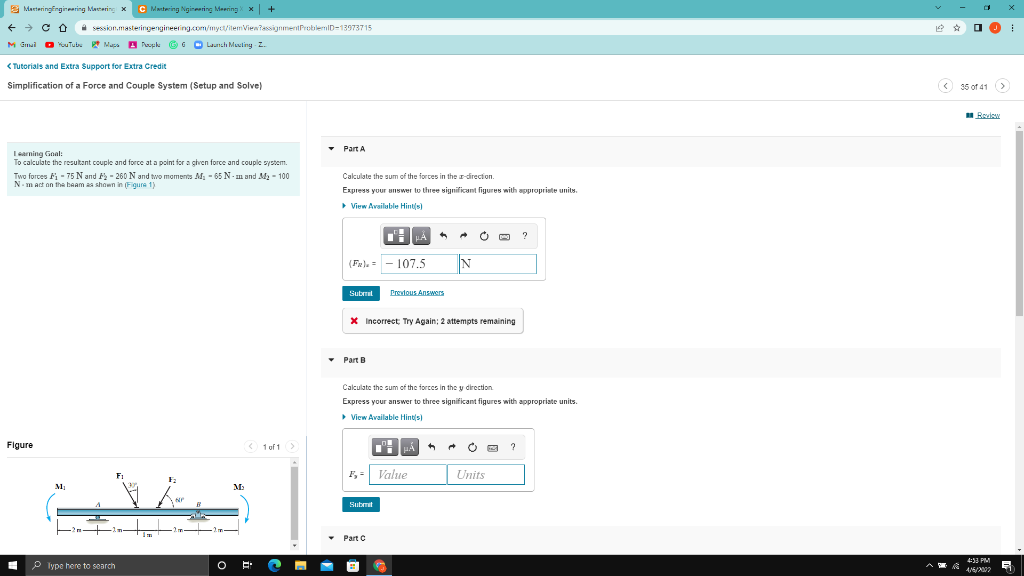This screenshot has width=1024, height=576.
Task: Open help via the question mark in Part B
Action: [x=513, y=447]
